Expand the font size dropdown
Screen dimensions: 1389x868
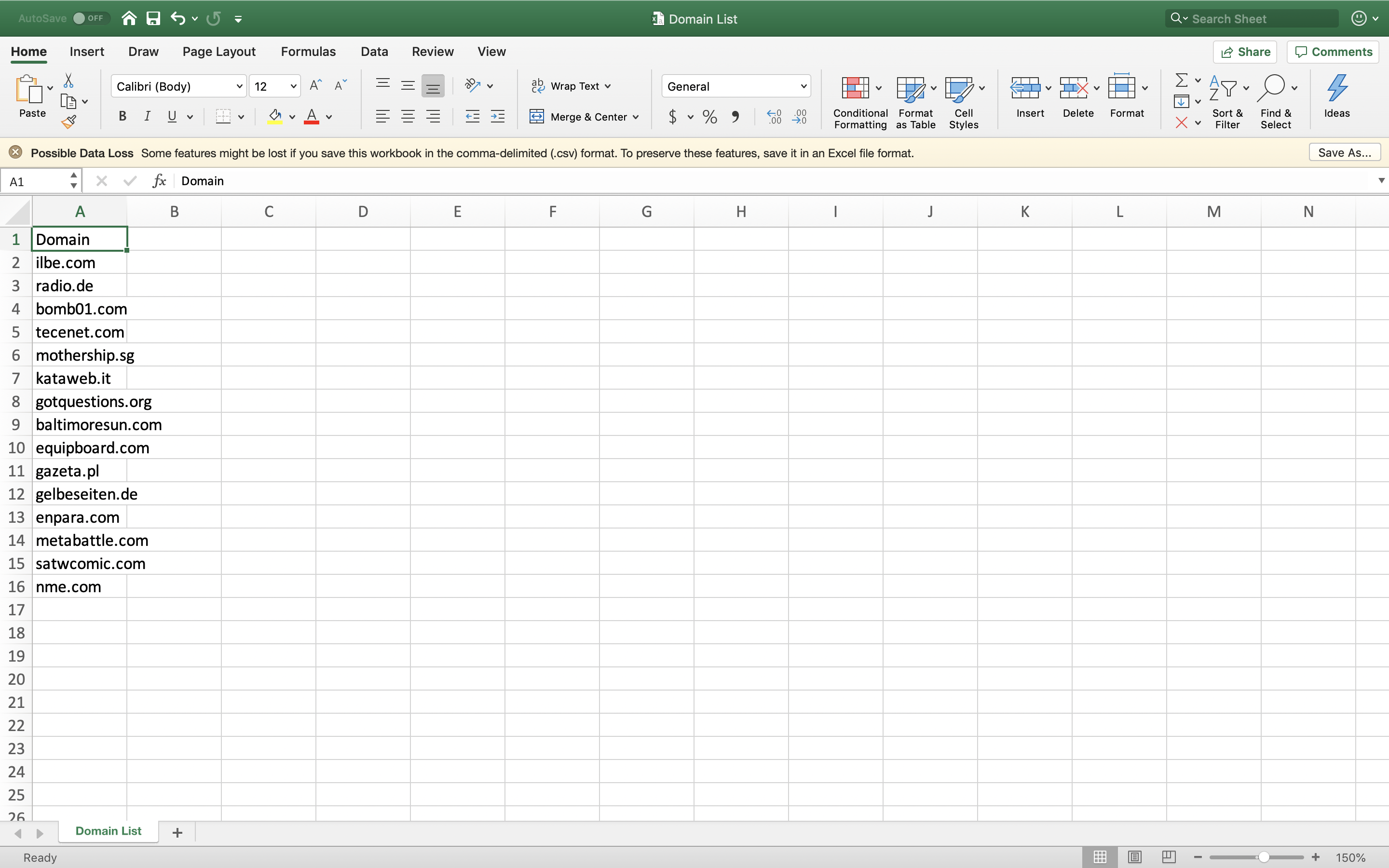tap(293, 85)
